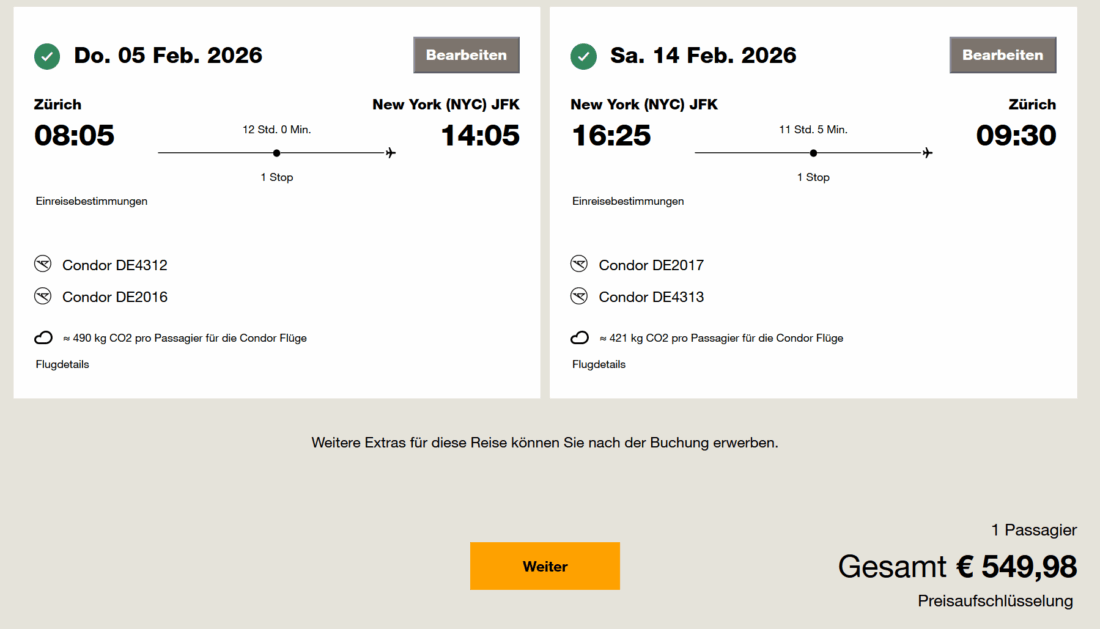Open Einreisebestimmungen for the return flight
The width and height of the screenshot is (1100, 629).
coord(628,200)
